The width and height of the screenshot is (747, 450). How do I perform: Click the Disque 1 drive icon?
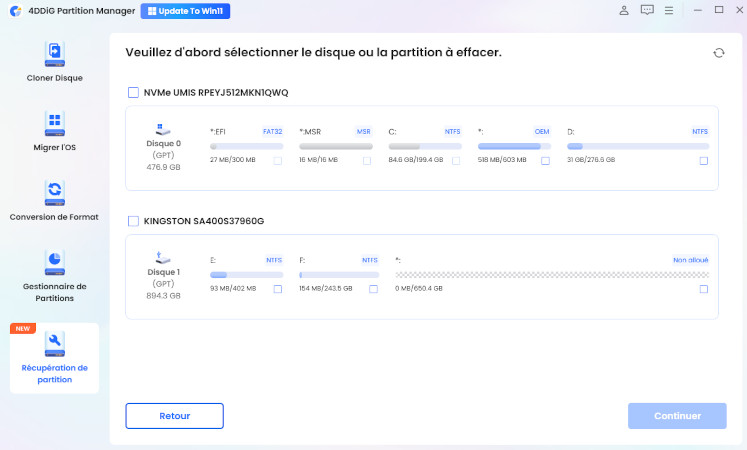point(163,257)
